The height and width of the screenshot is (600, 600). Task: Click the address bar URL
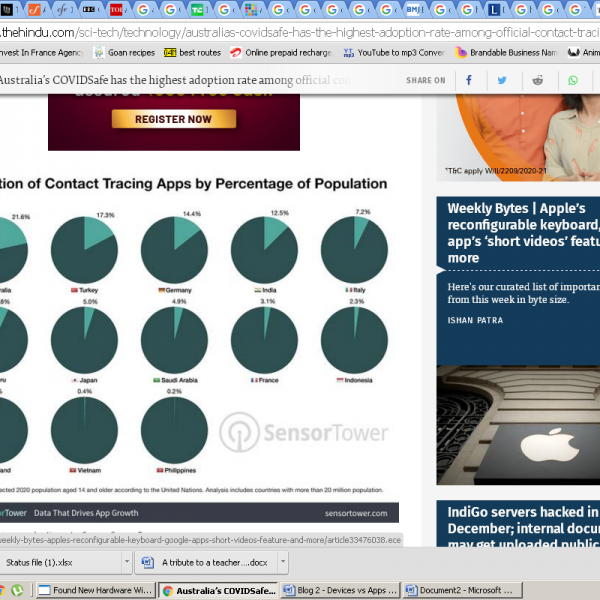[300, 32]
